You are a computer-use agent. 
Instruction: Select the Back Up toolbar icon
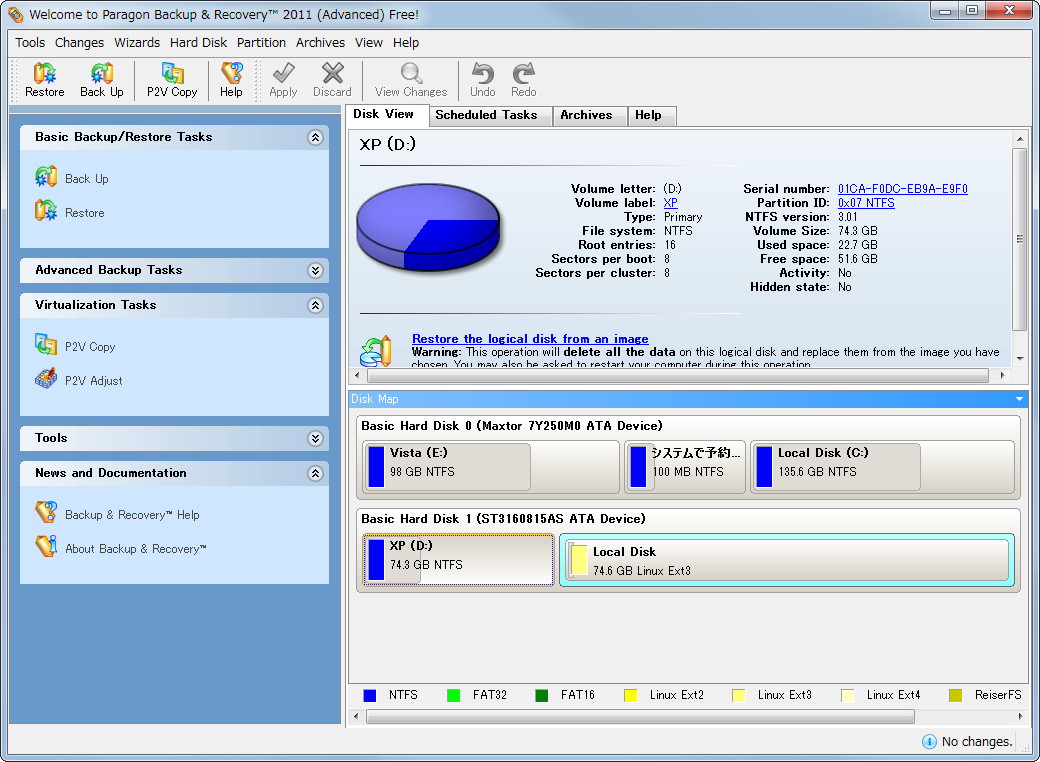tap(101, 79)
